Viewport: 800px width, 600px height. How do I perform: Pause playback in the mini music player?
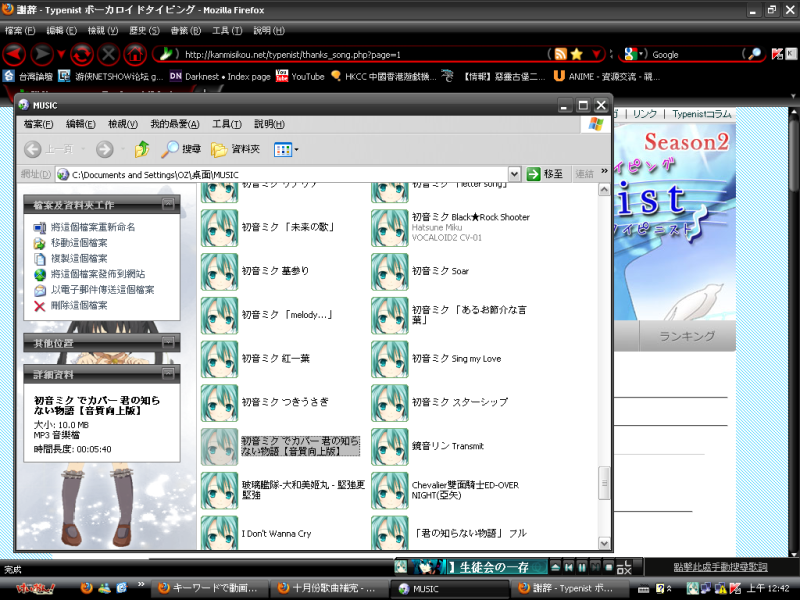[x=582, y=568]
